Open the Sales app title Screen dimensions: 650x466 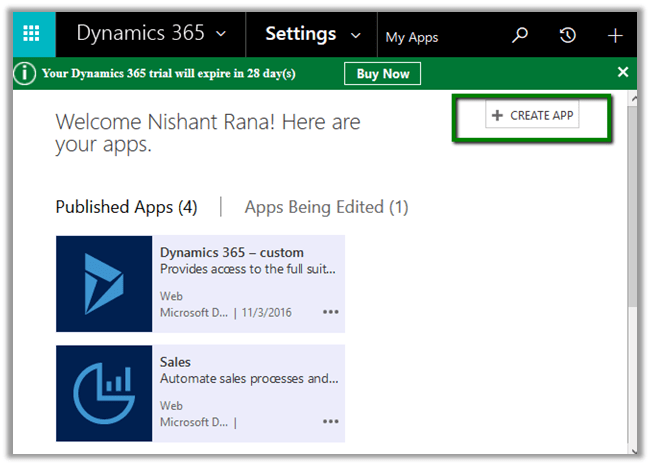(x=175, y=362)
